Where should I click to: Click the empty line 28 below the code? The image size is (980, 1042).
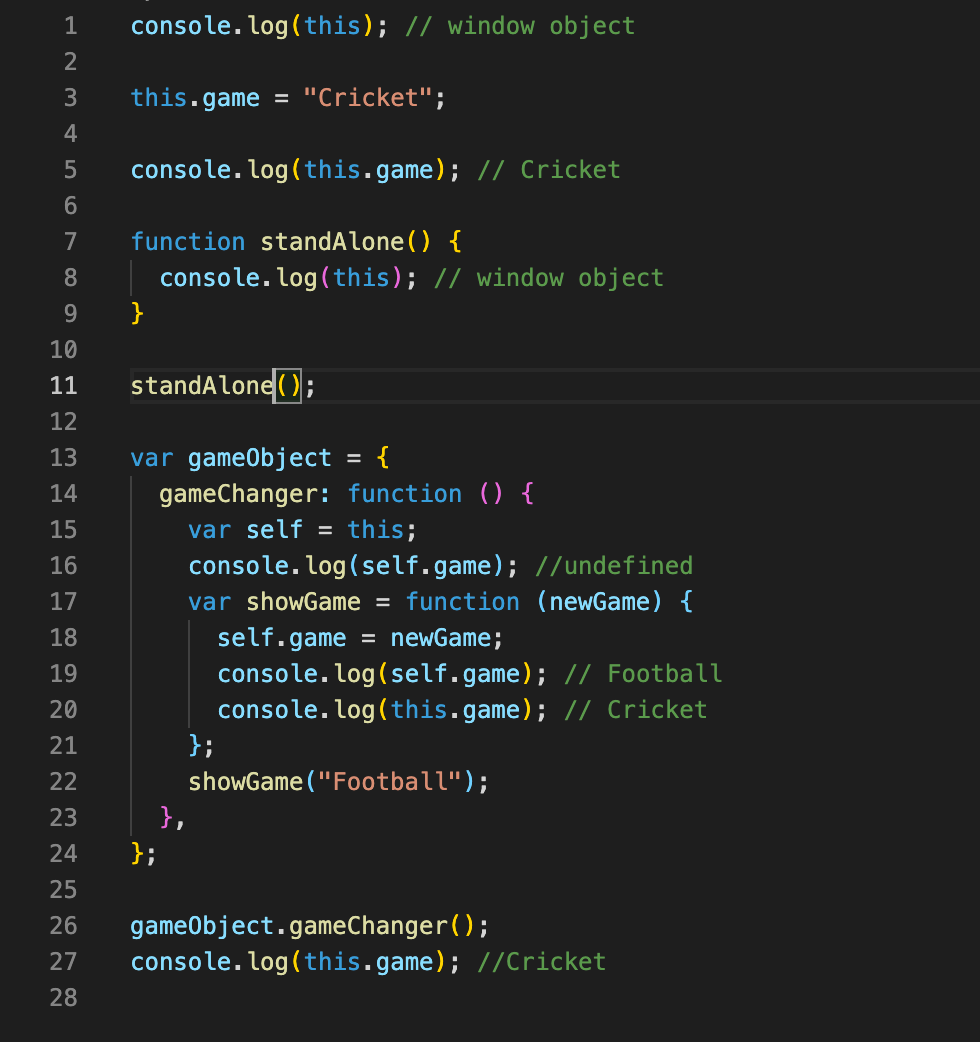point(200,997)
